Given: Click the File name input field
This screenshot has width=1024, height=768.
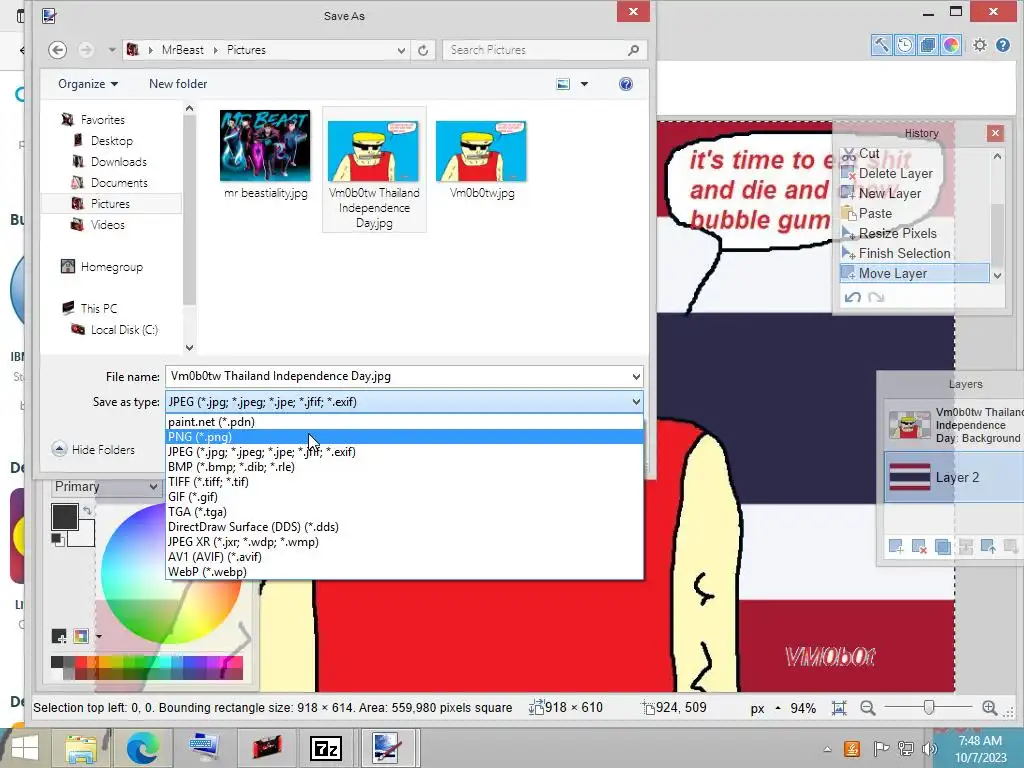Looking at the screenshot, I should [397, 377].
